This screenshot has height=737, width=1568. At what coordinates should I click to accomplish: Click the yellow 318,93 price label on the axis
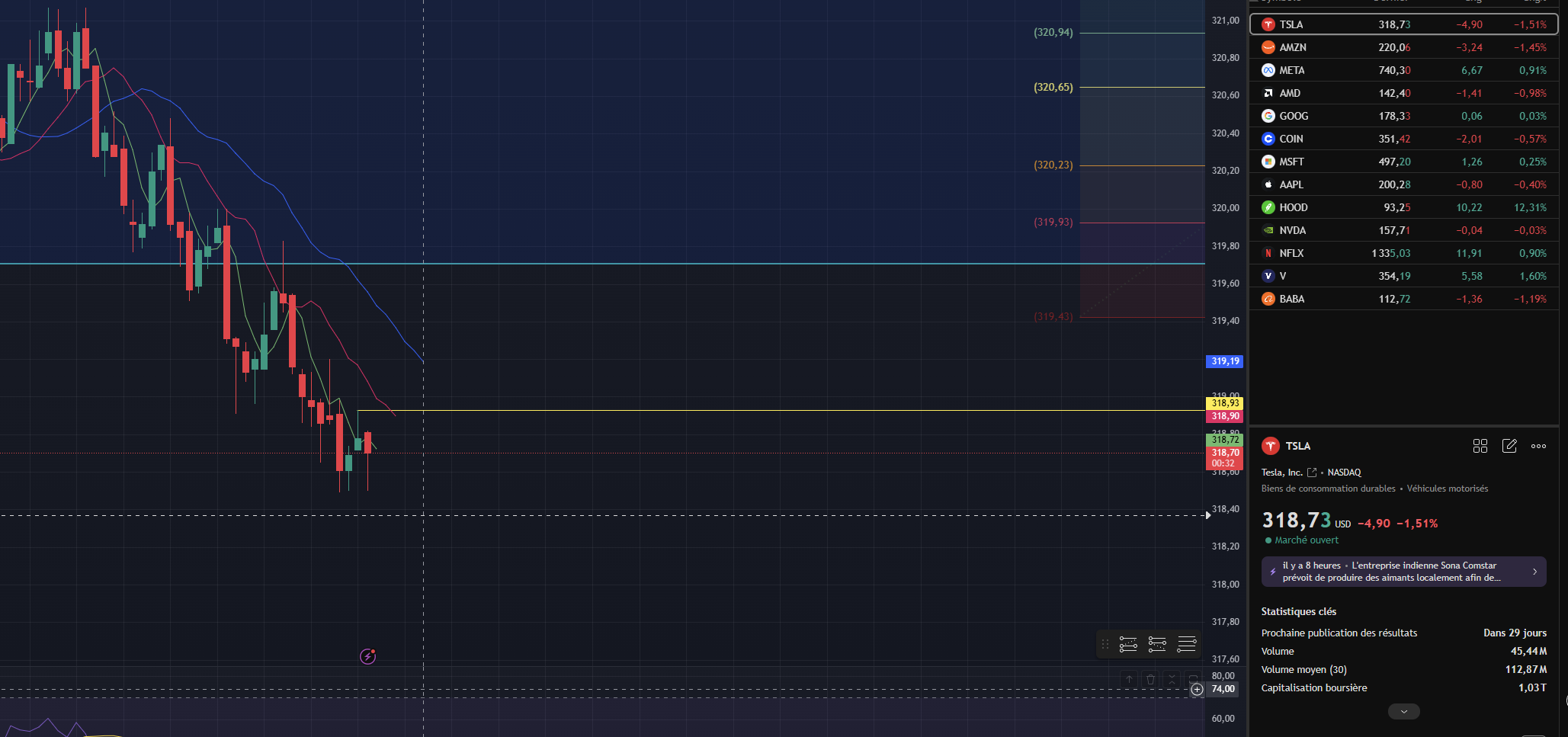coord(1225,403)
